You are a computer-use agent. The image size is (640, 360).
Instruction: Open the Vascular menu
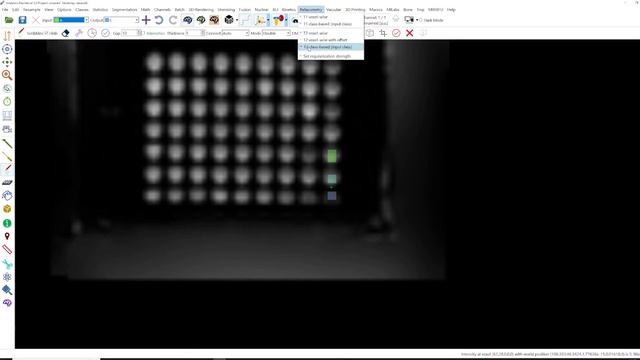click(333, 9)
